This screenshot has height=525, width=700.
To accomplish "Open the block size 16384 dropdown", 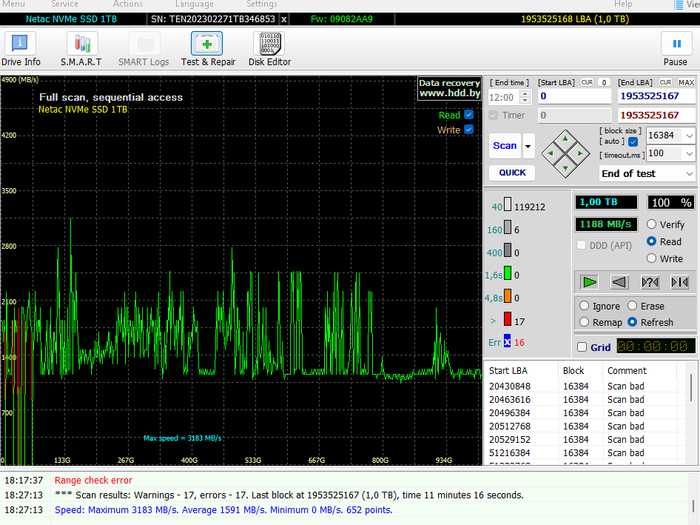I will (x=689, y=136).
